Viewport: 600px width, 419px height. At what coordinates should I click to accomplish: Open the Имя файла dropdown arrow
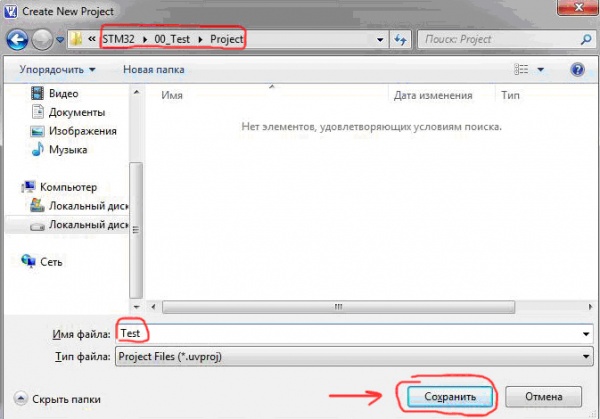click(x=586, y=334)
